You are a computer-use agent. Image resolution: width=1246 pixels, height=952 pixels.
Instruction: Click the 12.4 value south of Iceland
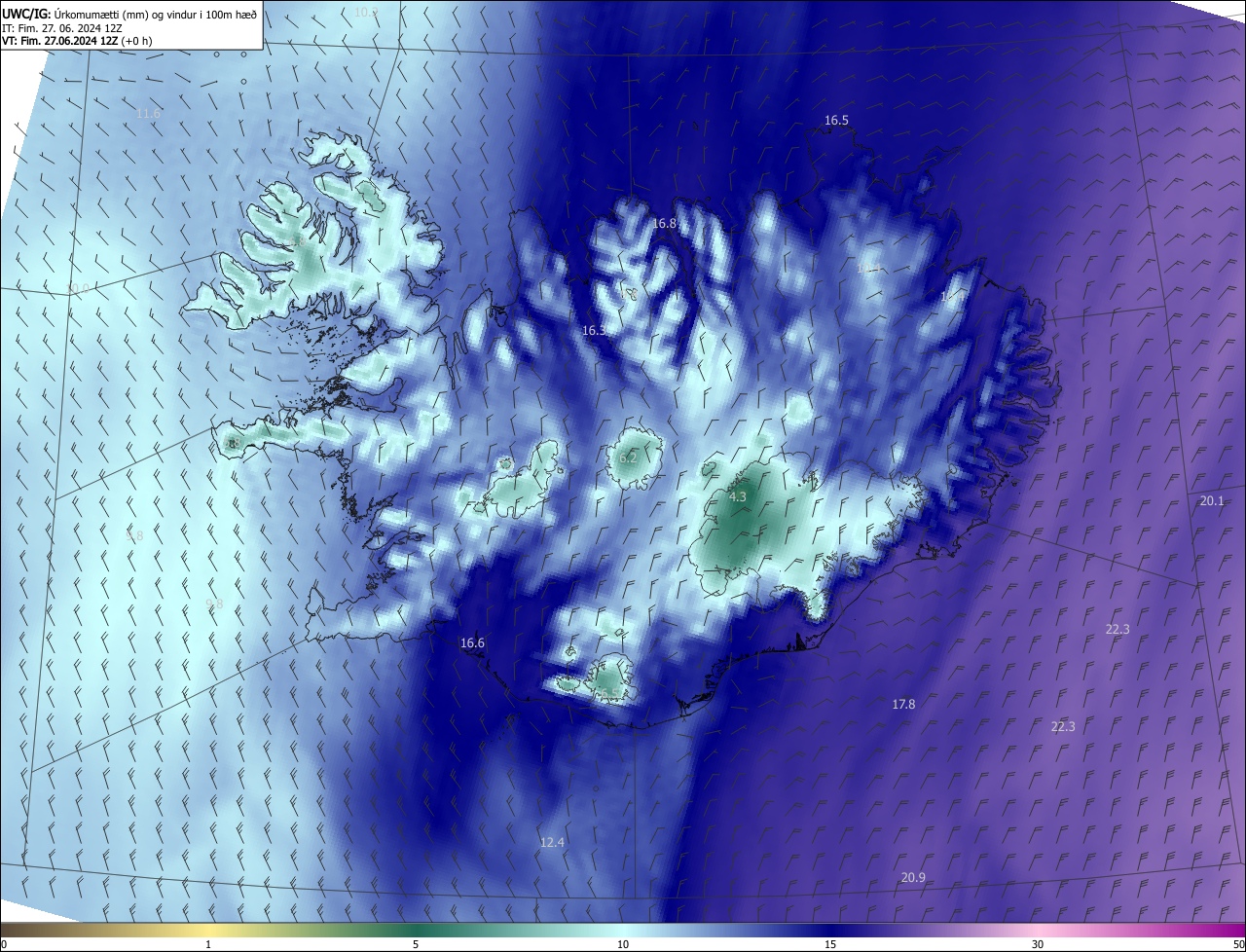[552, 842]
